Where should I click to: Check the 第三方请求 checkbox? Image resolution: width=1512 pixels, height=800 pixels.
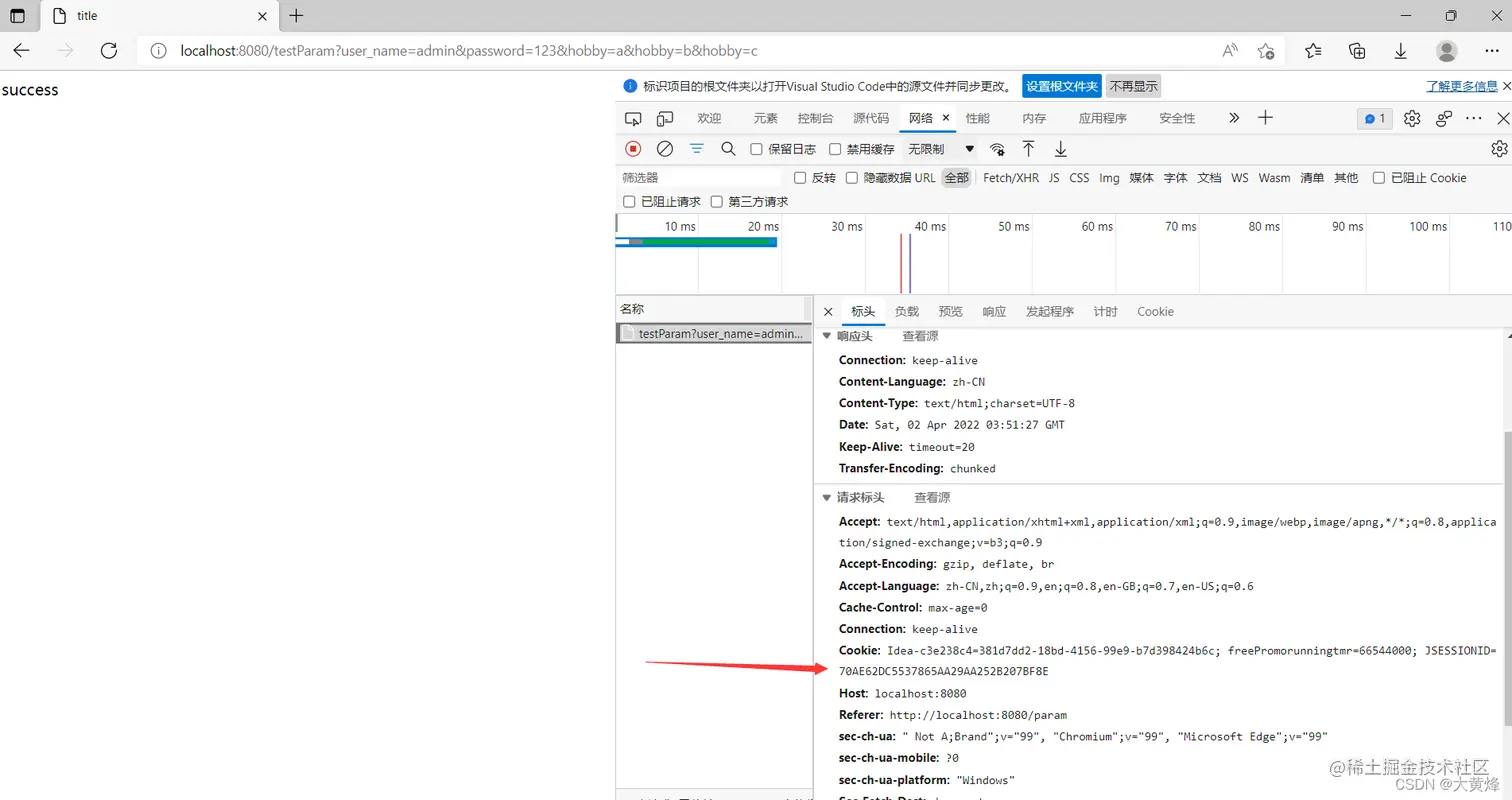[716, 202]
